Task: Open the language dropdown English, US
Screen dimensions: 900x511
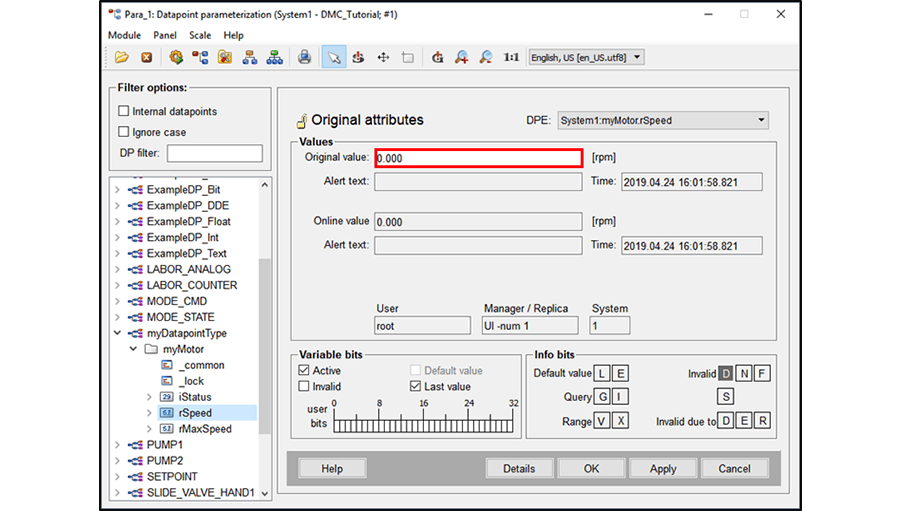Action: click(586, 58)
